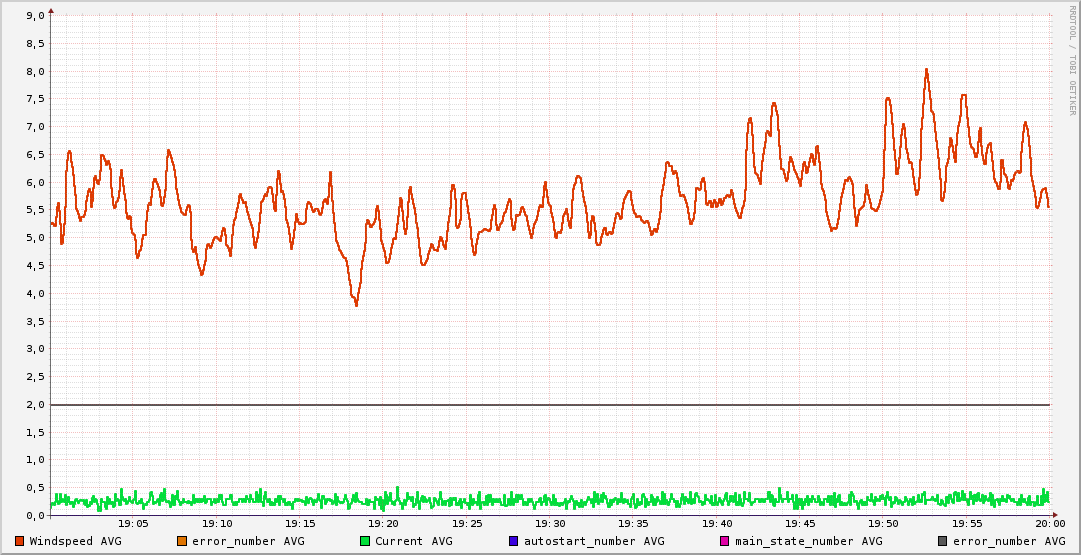Click the blue autostart_number legend swatch

514,541
